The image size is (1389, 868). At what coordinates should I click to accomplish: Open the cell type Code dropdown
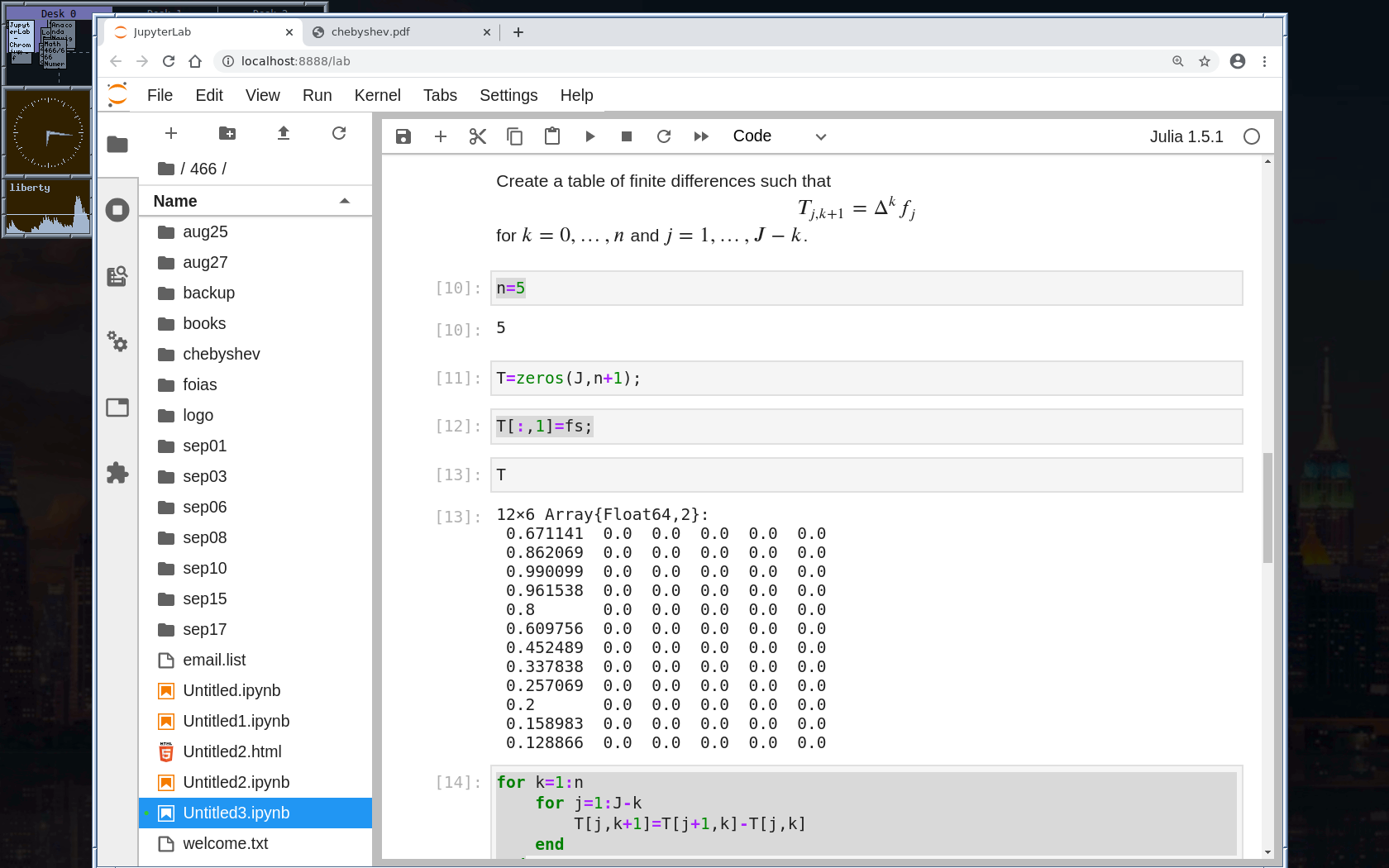779,136
